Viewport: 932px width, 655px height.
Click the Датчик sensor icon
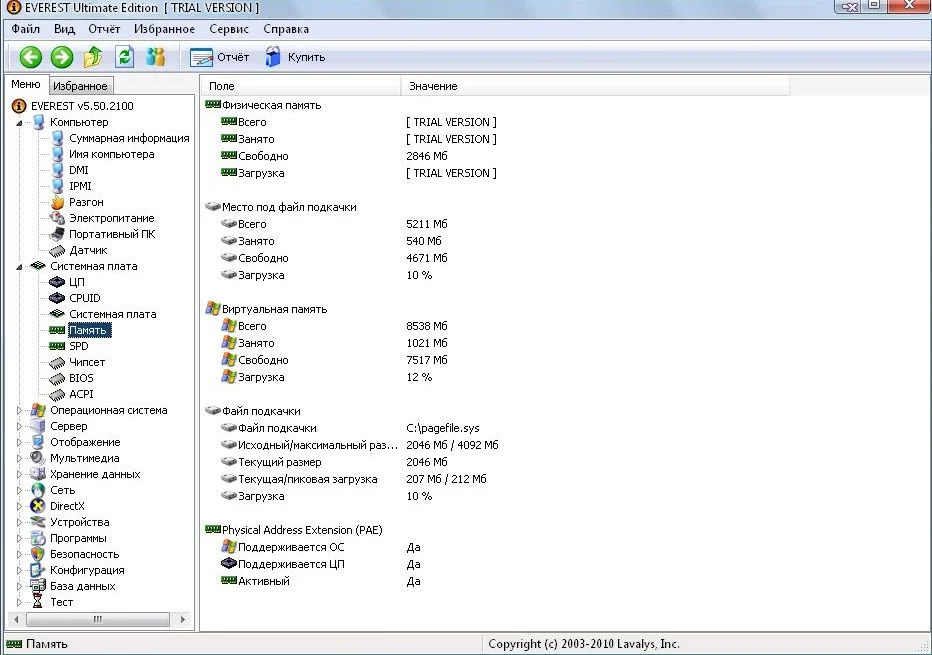click(x=57, y=251)
